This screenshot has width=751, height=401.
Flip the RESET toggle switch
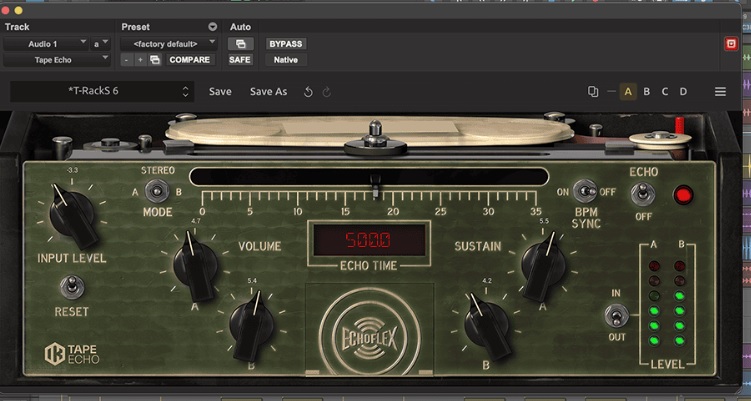click(72, 287)
